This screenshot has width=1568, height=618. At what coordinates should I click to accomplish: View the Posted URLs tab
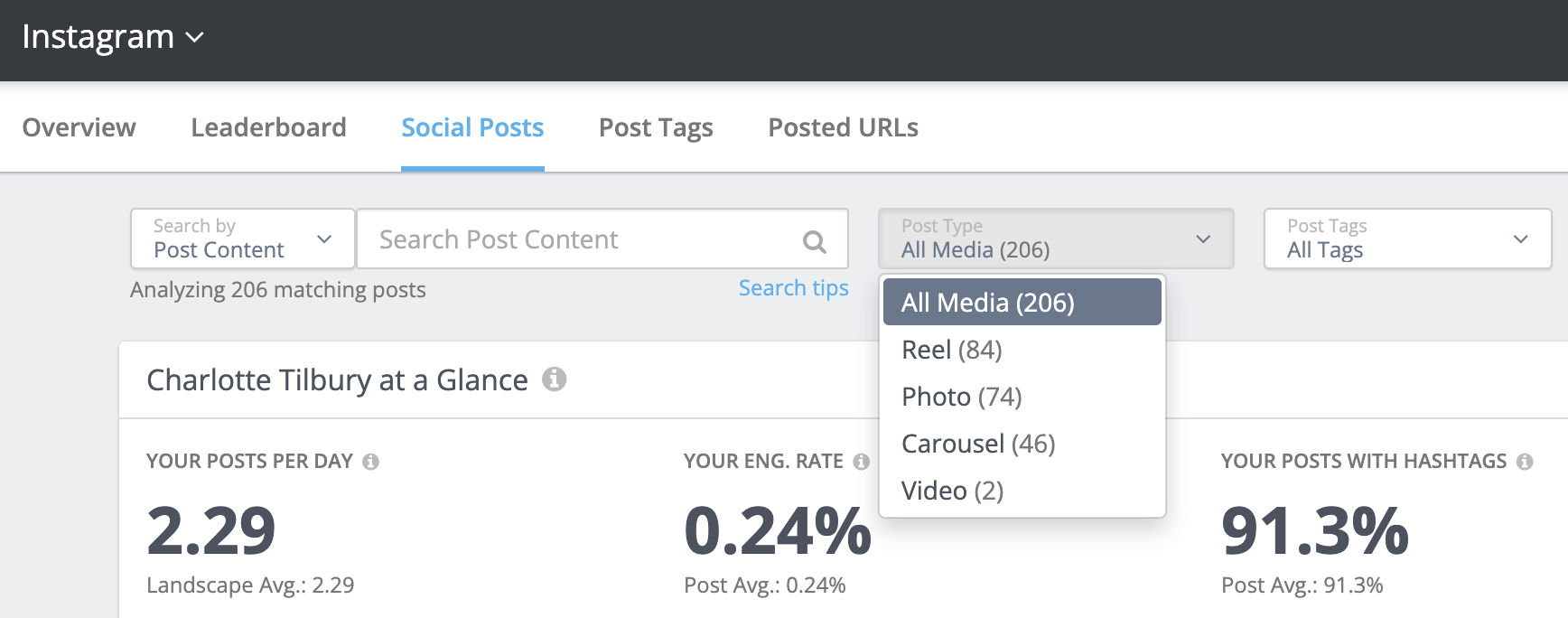843,127
